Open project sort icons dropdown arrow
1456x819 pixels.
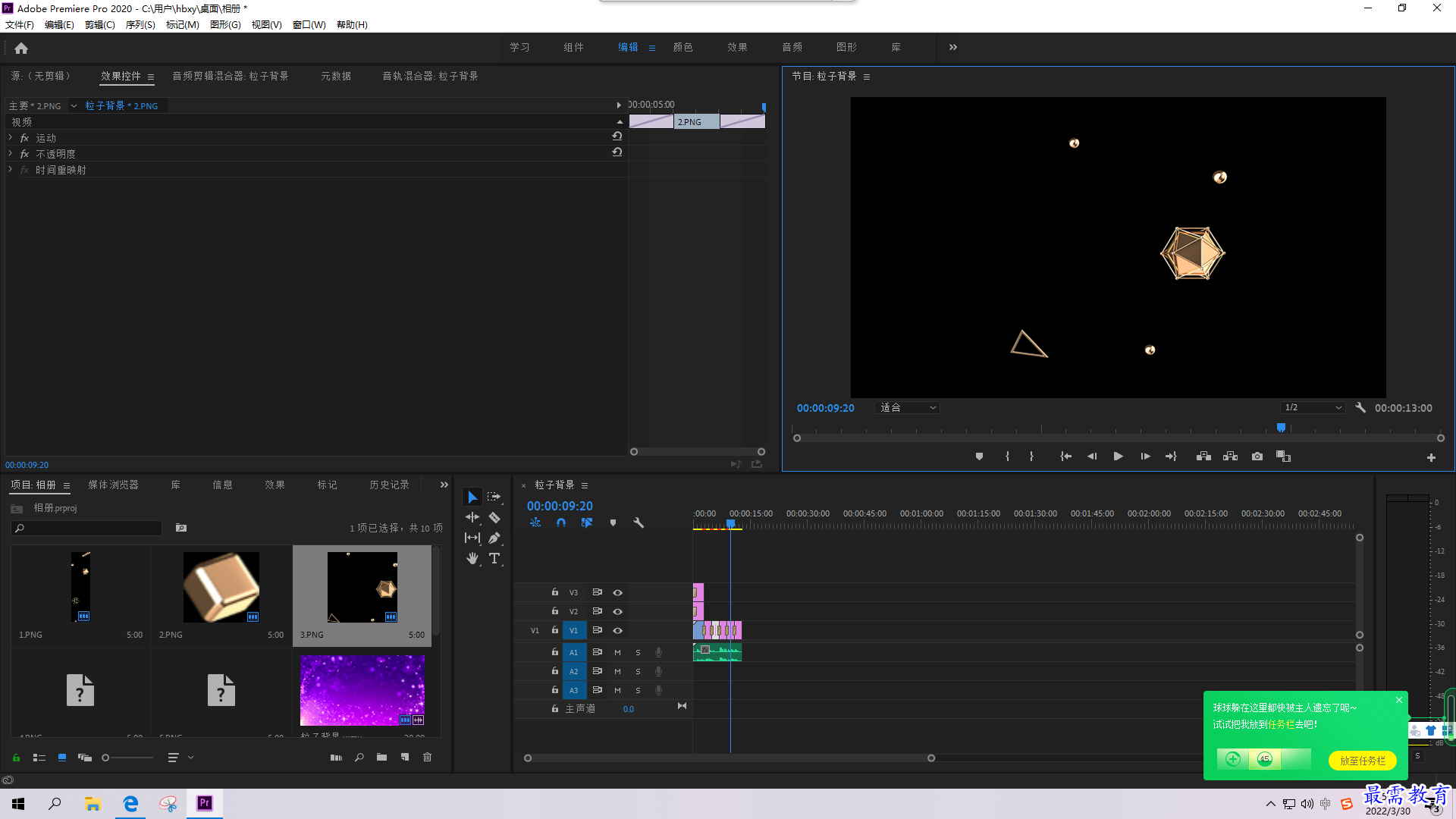point(190,758)
